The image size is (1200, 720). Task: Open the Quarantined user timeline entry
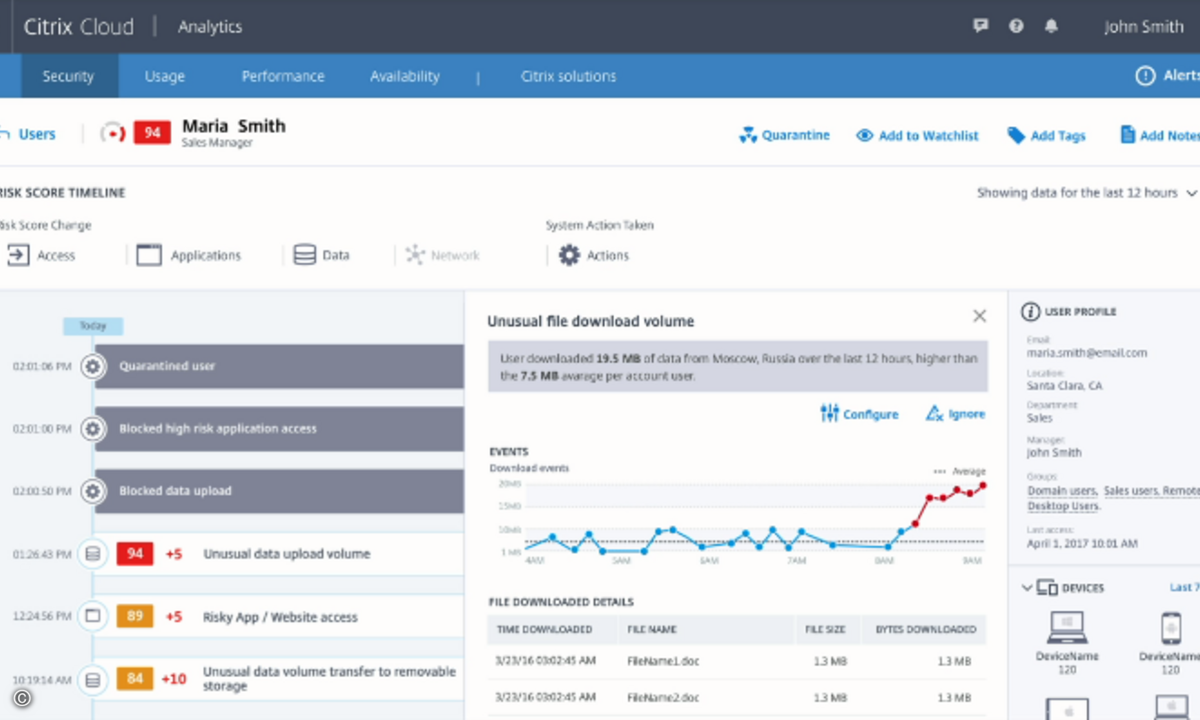279,366
